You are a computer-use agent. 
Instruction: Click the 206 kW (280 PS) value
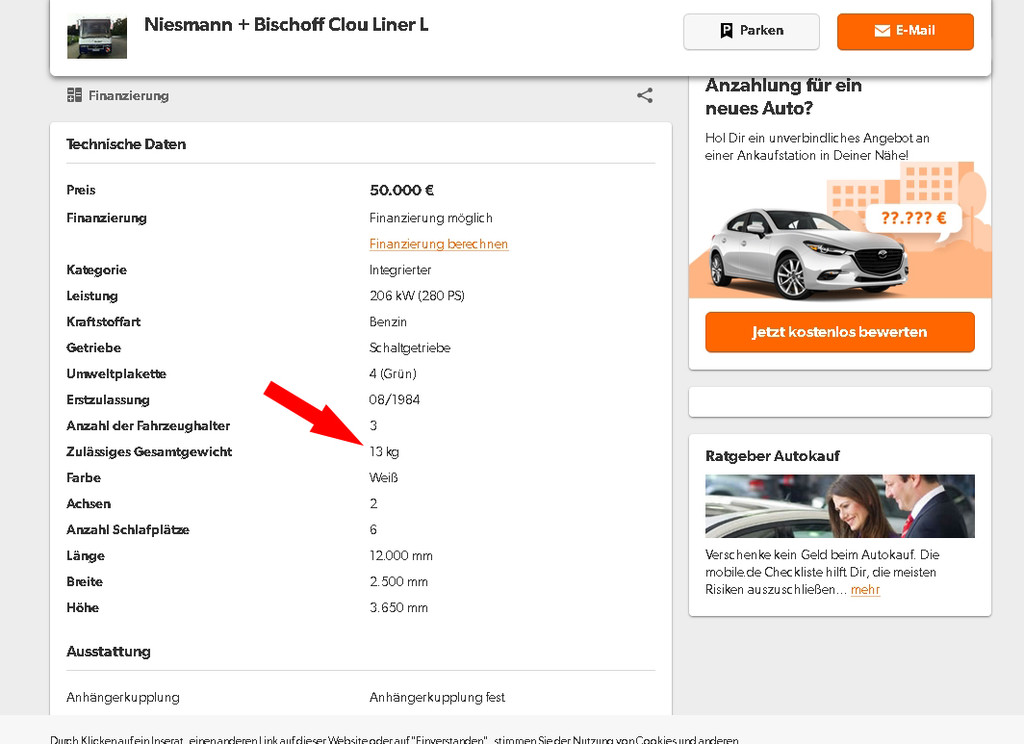click(417, 296)
